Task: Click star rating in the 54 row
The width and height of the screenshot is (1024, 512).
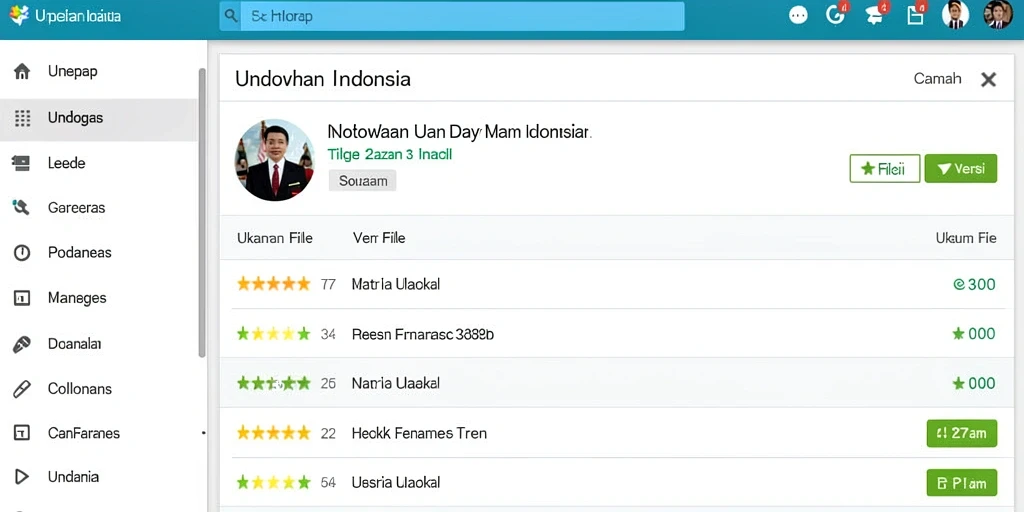Action: [273, 483]
